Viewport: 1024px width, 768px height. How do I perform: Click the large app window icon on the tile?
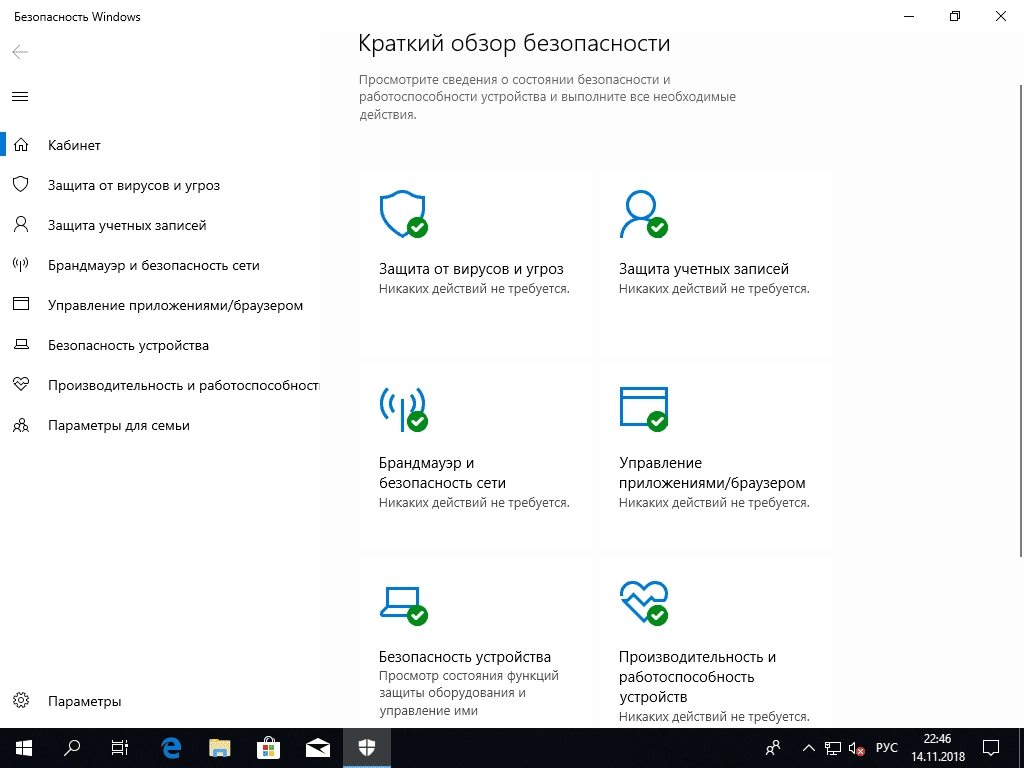(643, 409)
